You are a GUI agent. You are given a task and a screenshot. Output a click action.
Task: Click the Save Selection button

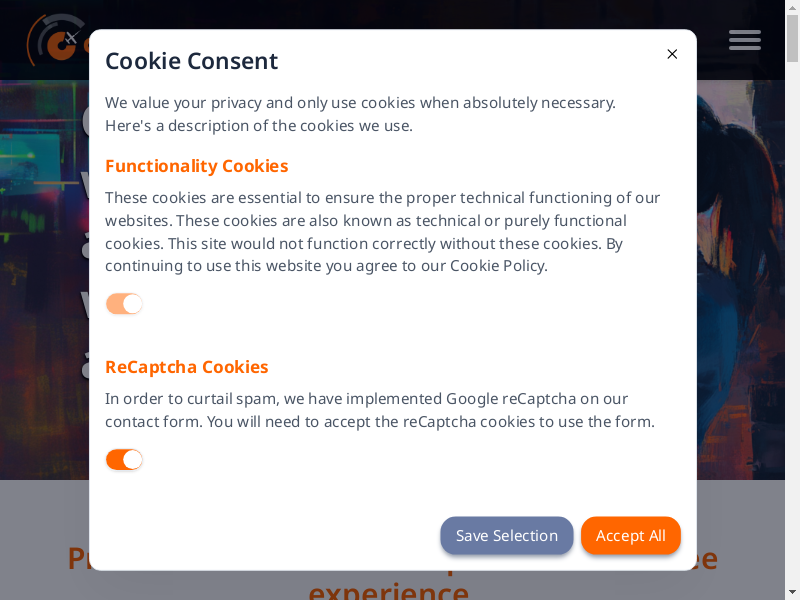(x=506, y=536)
